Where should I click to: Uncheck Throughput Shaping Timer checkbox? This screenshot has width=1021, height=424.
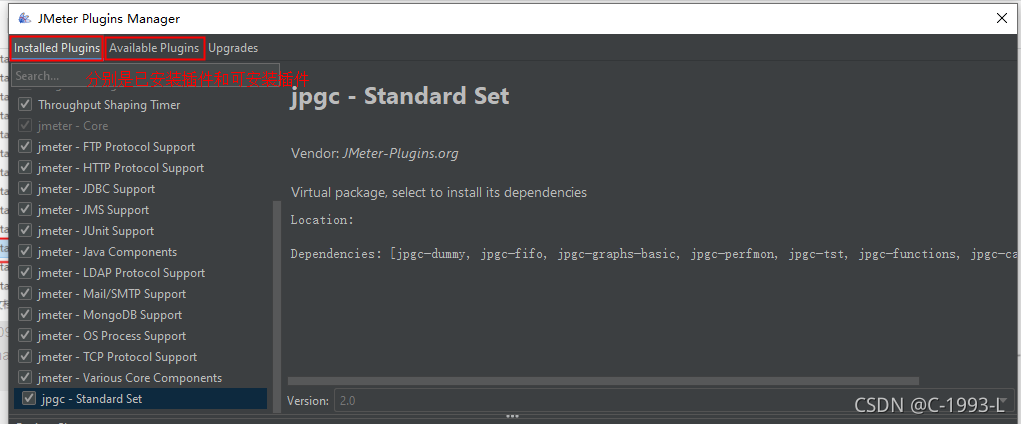[x=25, y=104]
